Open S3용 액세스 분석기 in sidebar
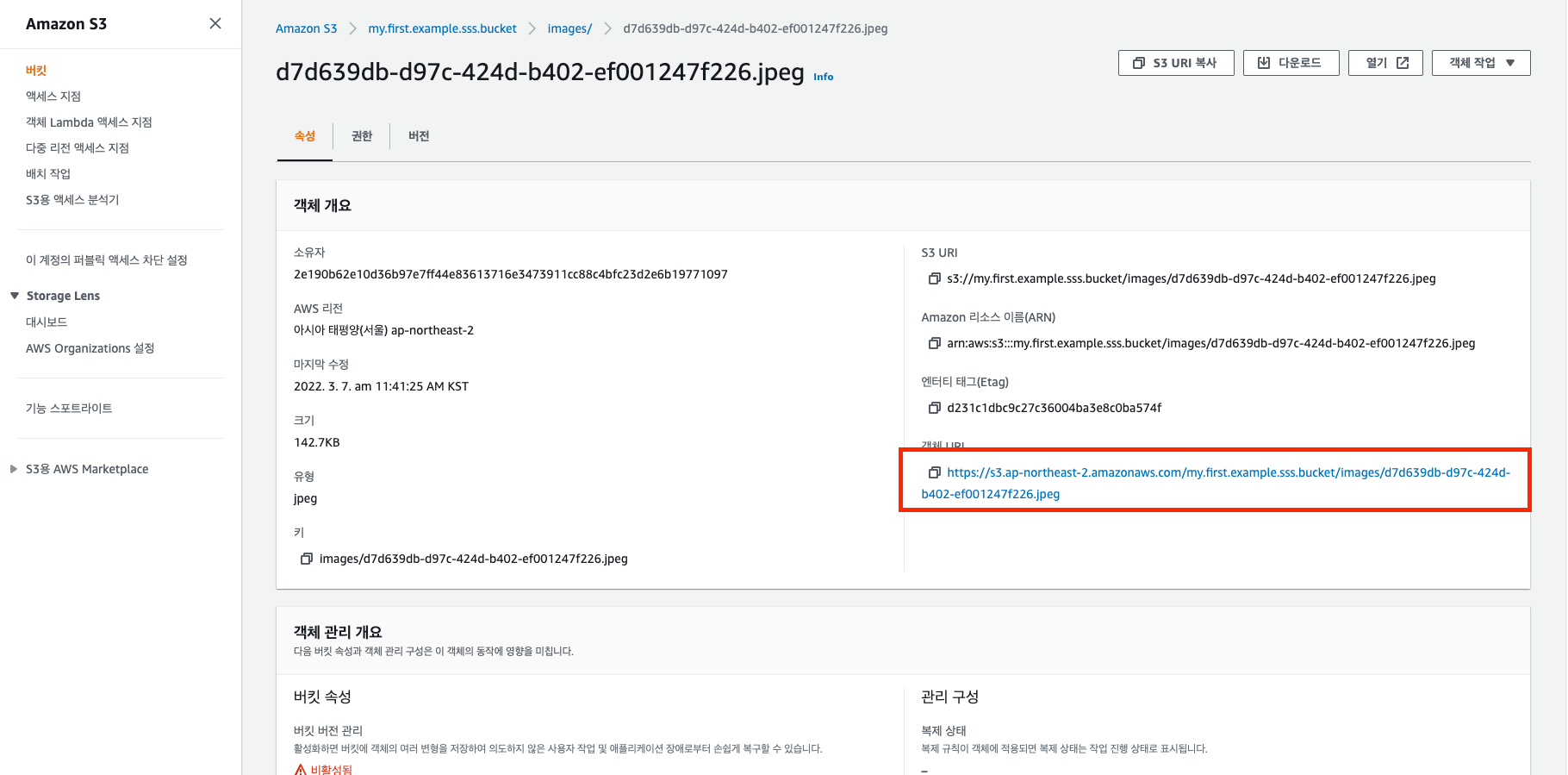This screenshot has height=775, width=1568. pos(72,200)
